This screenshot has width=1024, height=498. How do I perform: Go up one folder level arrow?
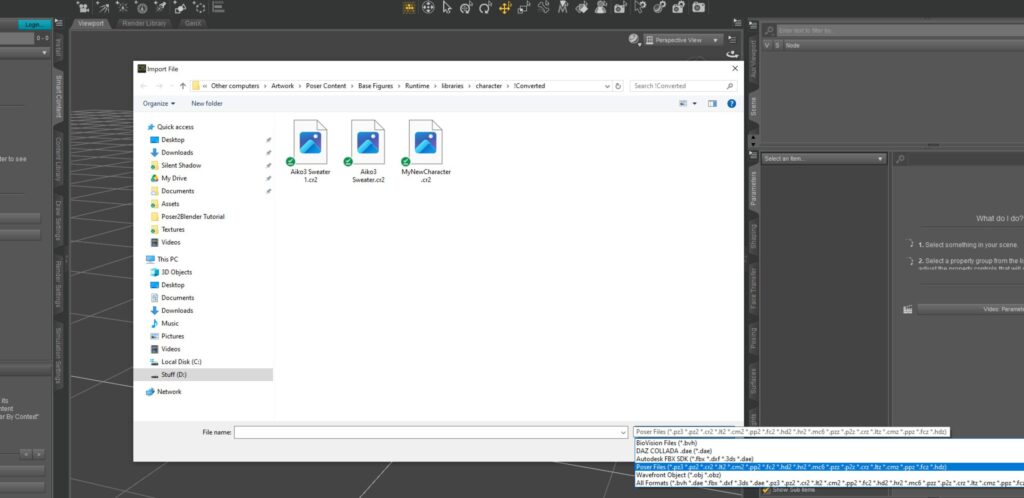tap(183, 86)
